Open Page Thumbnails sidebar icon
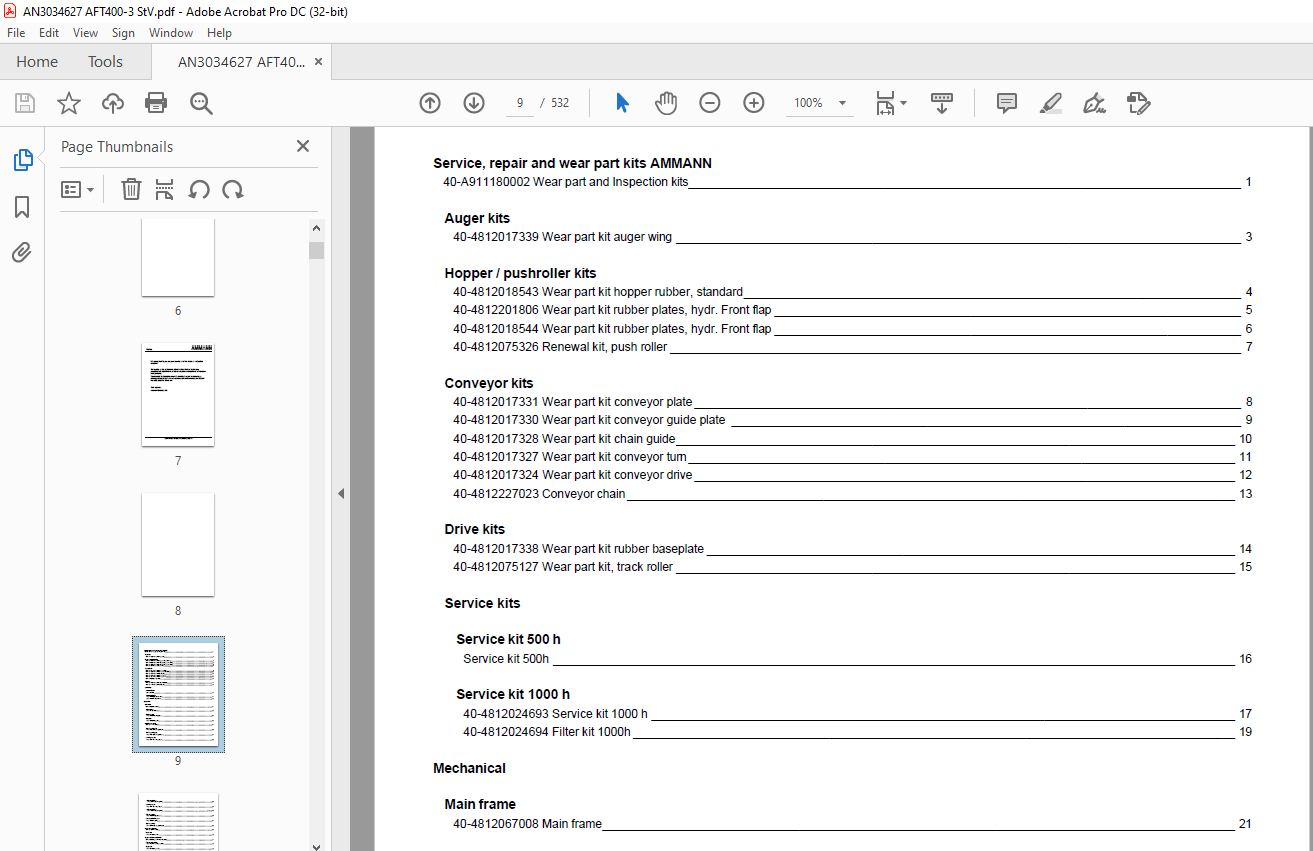 point(22,159)
